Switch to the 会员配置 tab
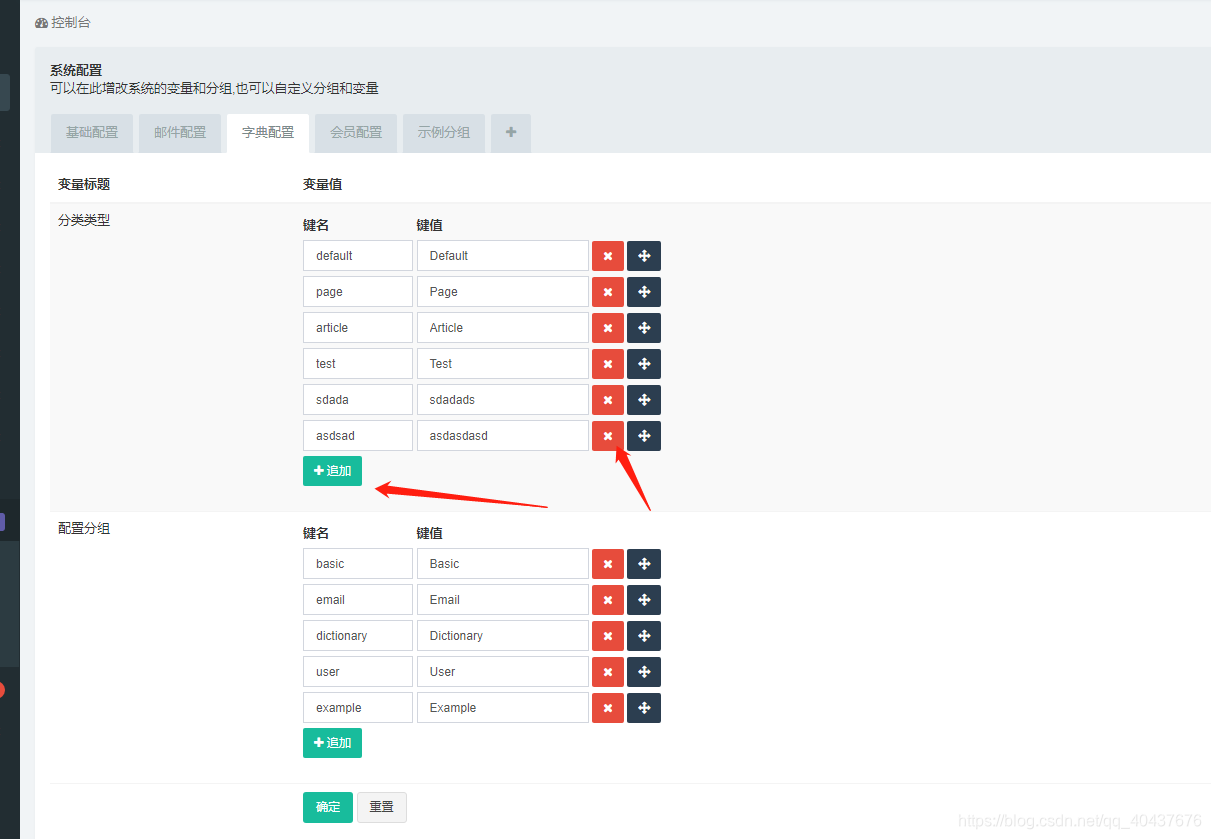Screen dimensions: 1211x839 356,133
